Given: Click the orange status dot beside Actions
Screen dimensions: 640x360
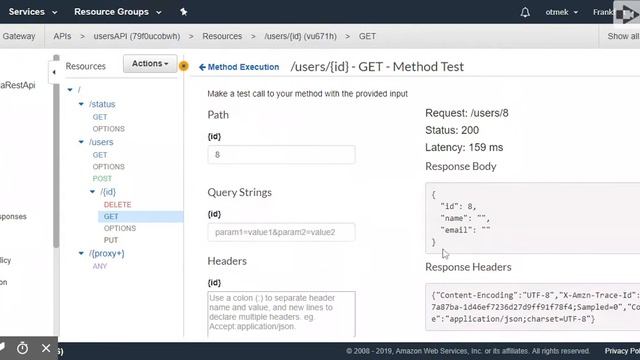Looking at the screenshot, I should [184, 66].
